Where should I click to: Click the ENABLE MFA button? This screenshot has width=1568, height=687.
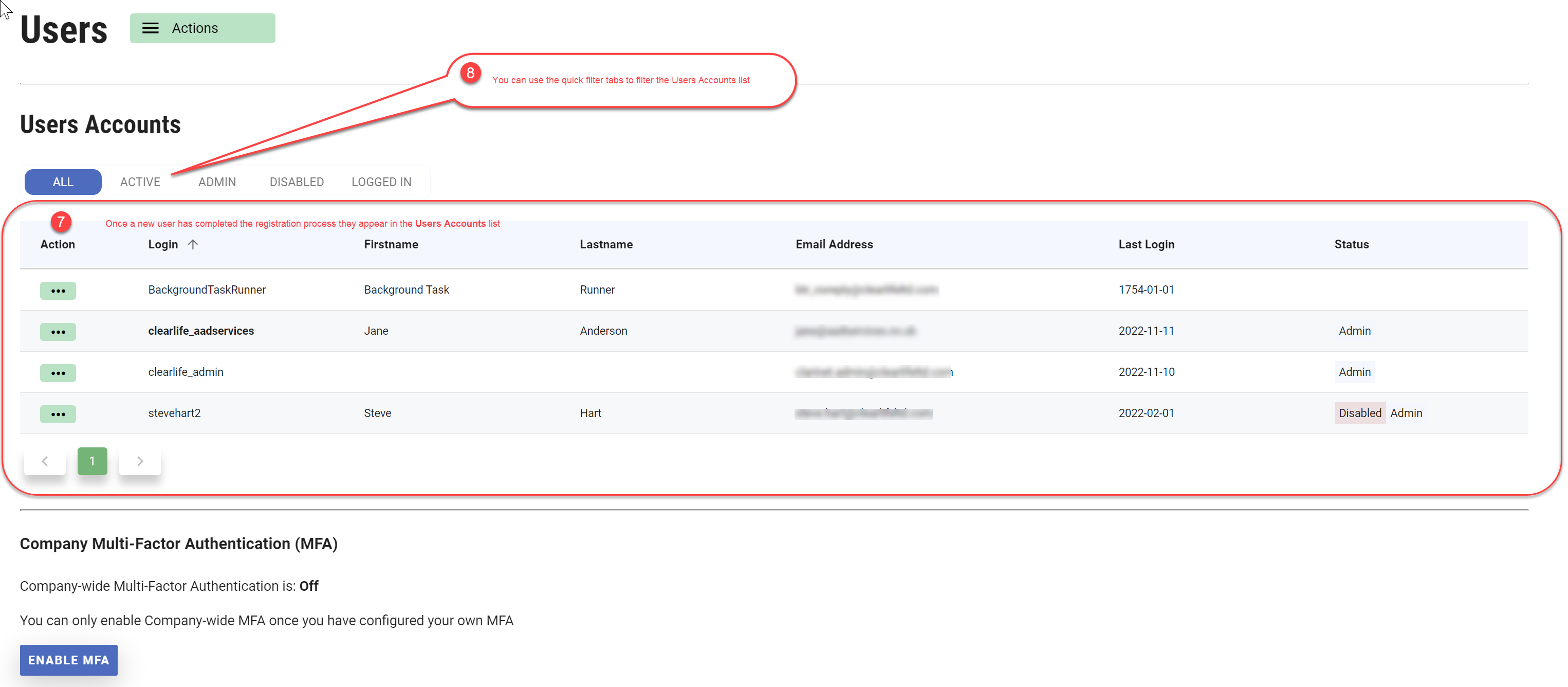click(68, 660)
